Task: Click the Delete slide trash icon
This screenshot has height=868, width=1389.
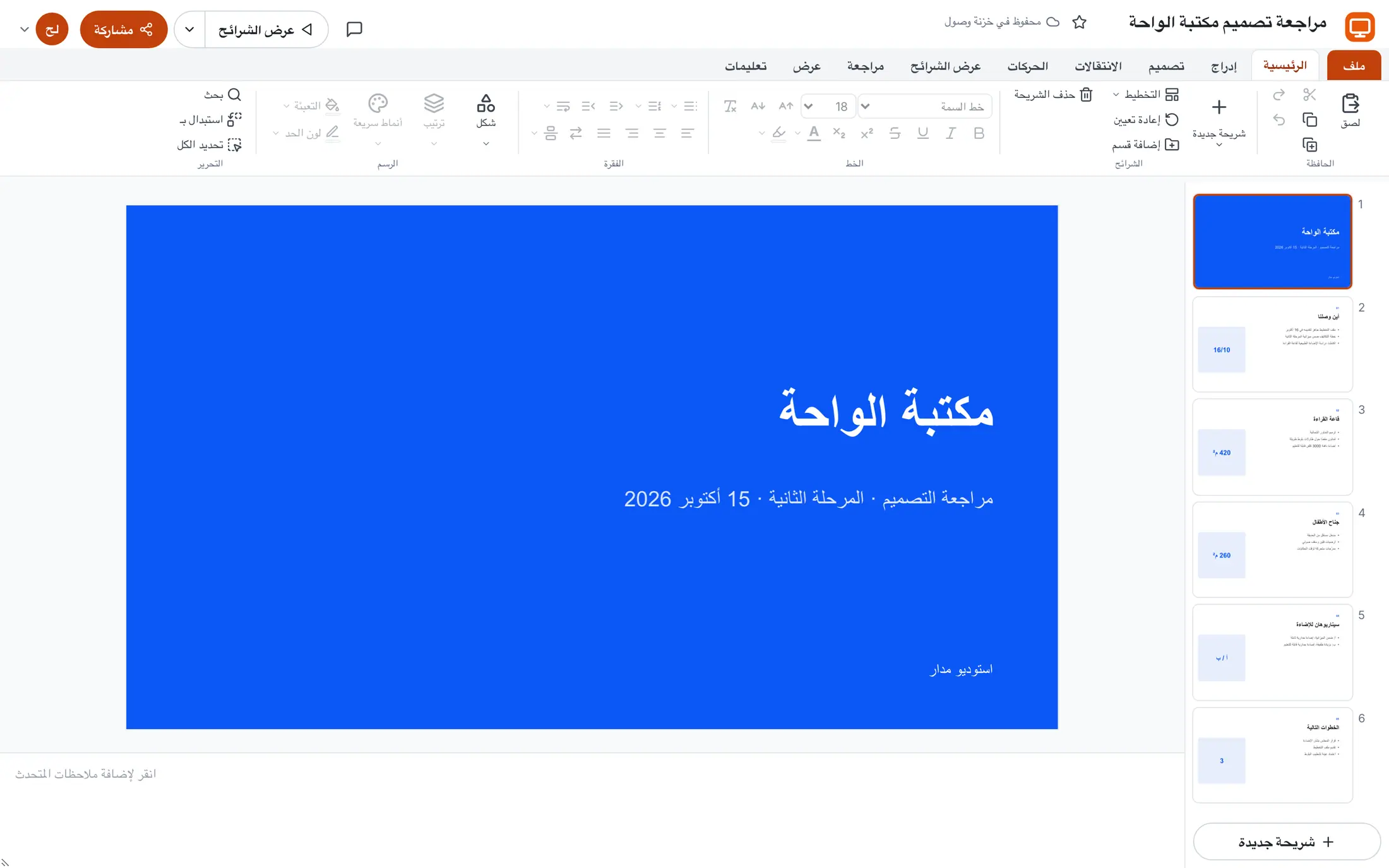Action: coord(1086,95)
